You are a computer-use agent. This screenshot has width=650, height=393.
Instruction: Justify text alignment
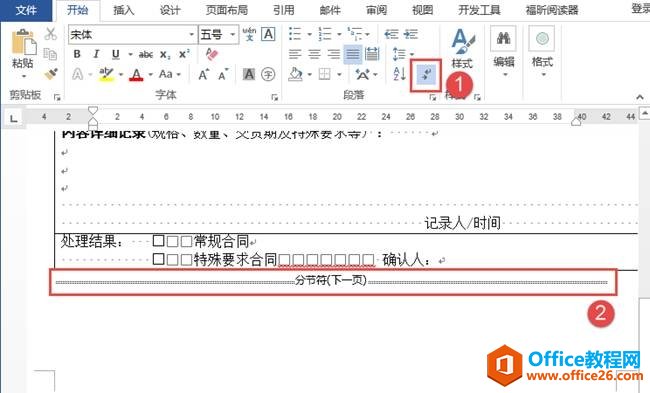[353, 54]
